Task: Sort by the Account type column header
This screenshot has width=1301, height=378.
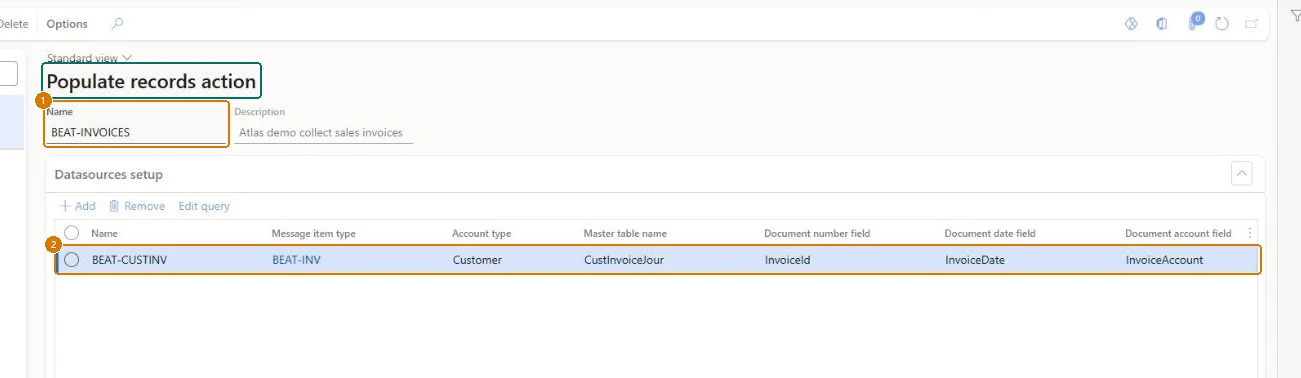Action: [481, 233]
